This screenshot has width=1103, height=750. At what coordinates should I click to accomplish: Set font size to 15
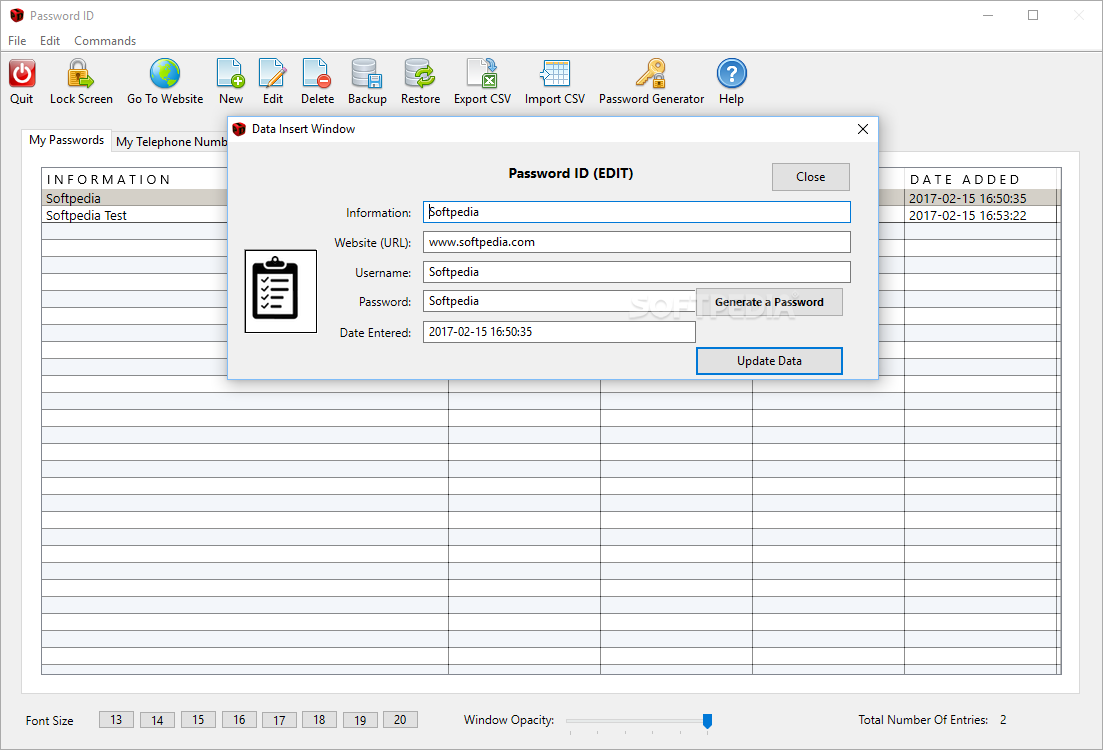point(198,720)
